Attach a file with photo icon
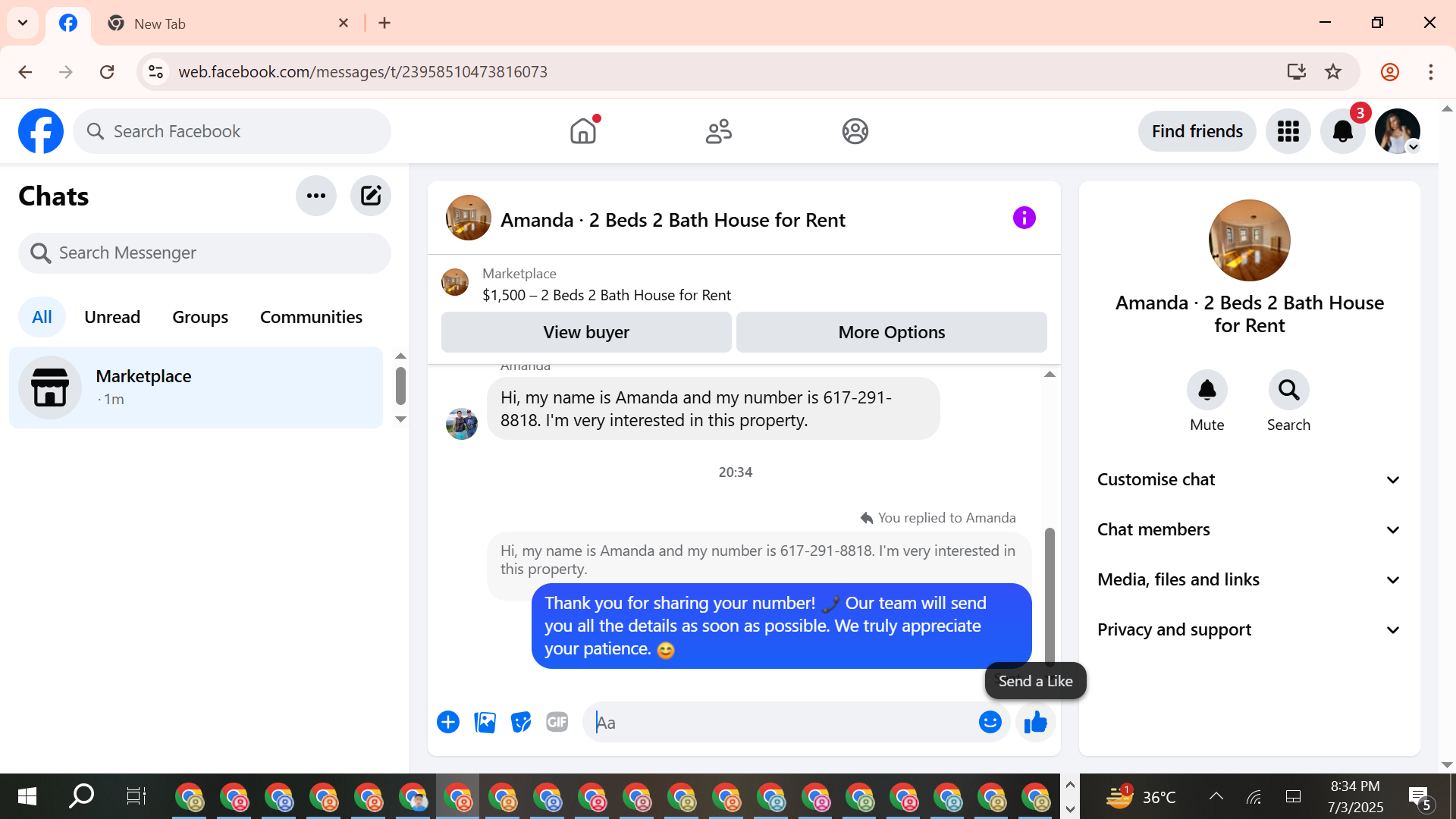1456x819 pixels. pos(485,723)
